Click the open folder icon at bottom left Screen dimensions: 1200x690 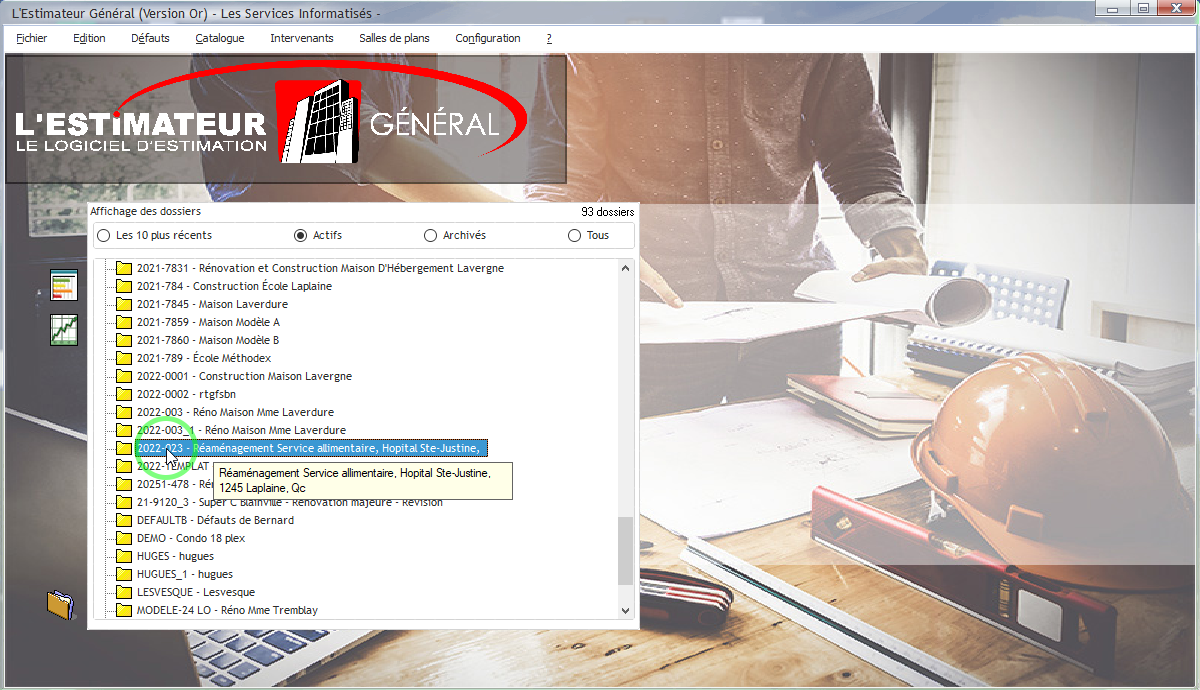coord(60,605)
